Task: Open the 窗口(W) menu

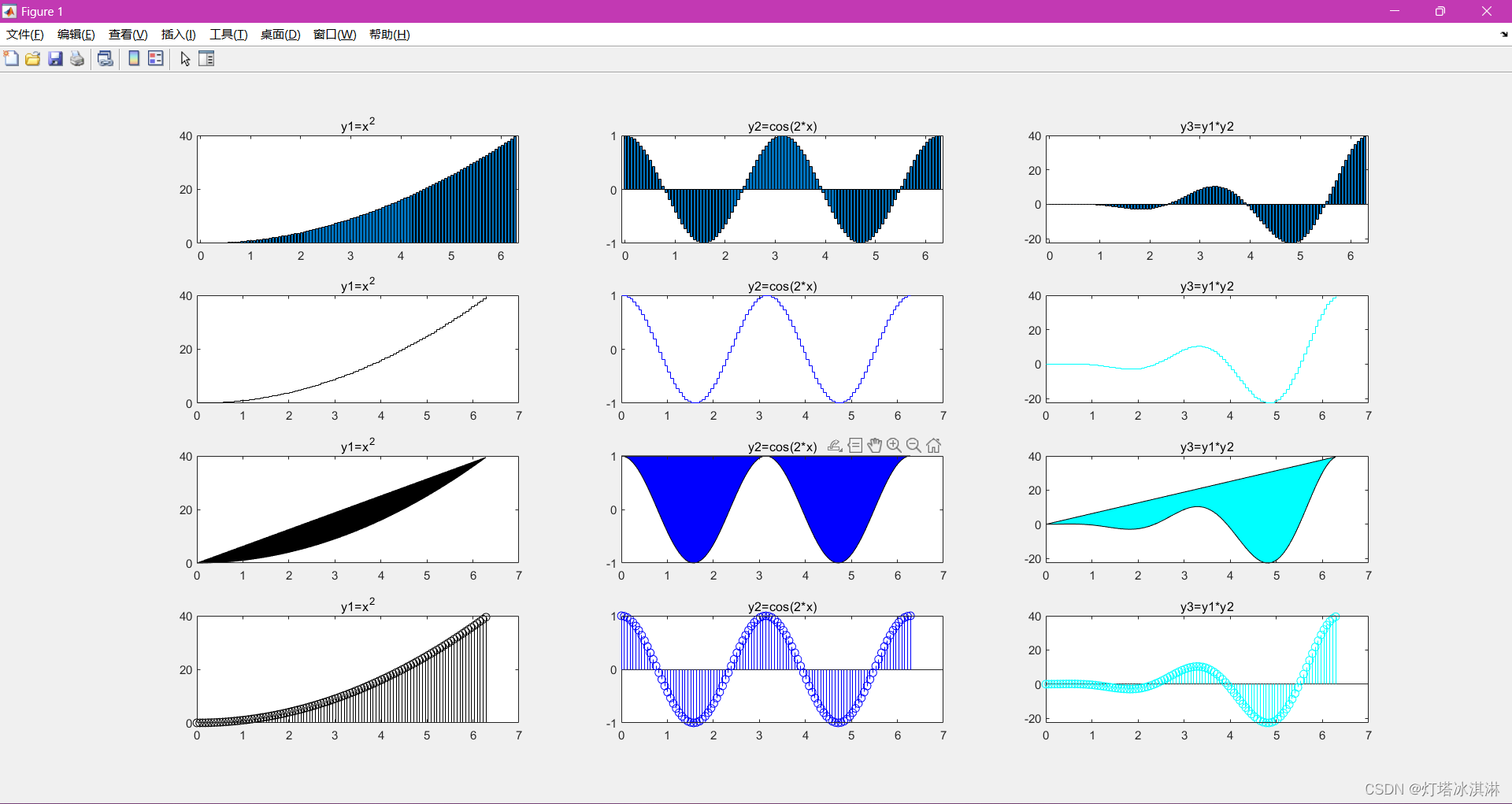Action: click(335, 35)
